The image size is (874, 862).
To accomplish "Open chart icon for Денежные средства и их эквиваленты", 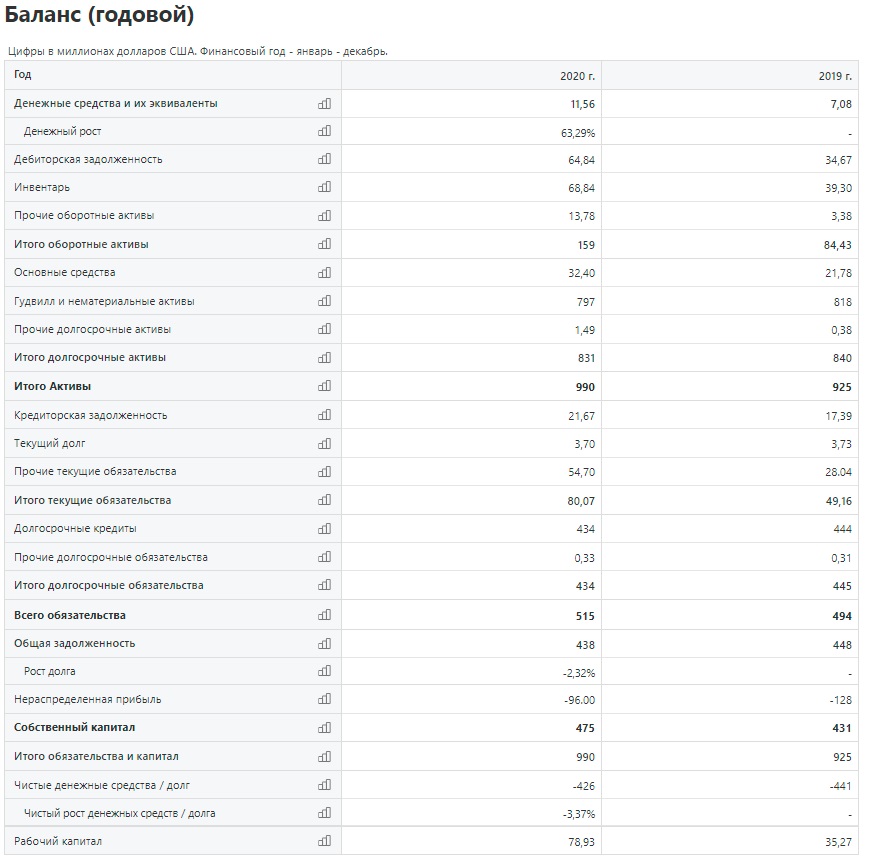I will [324, 104].
